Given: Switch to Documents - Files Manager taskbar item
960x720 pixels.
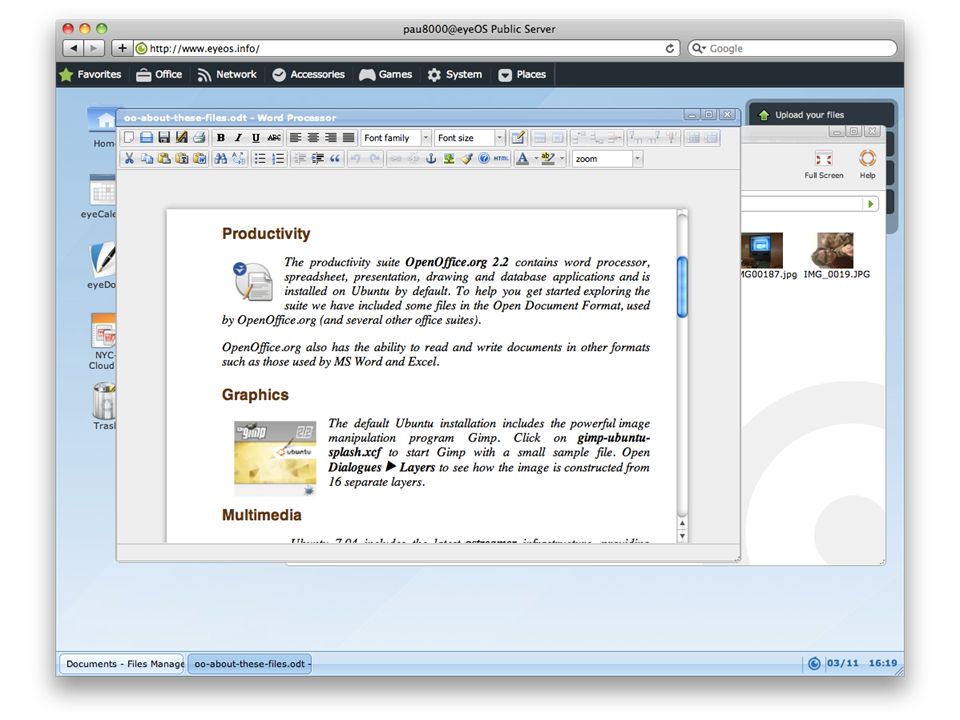Looking at the screenshot, I should coord(122,664).
